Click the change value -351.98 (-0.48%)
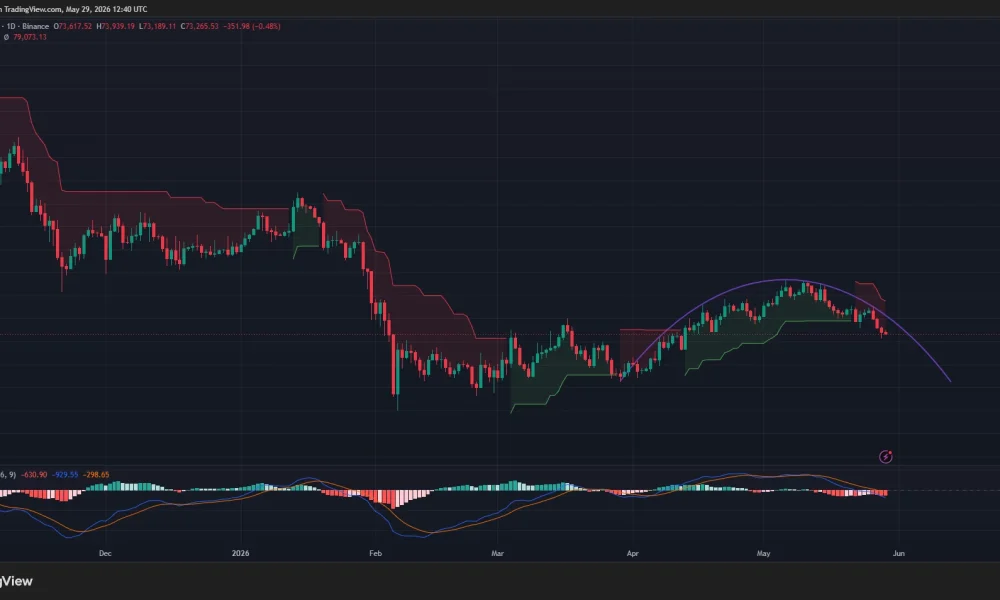 (x=252, y=26)
